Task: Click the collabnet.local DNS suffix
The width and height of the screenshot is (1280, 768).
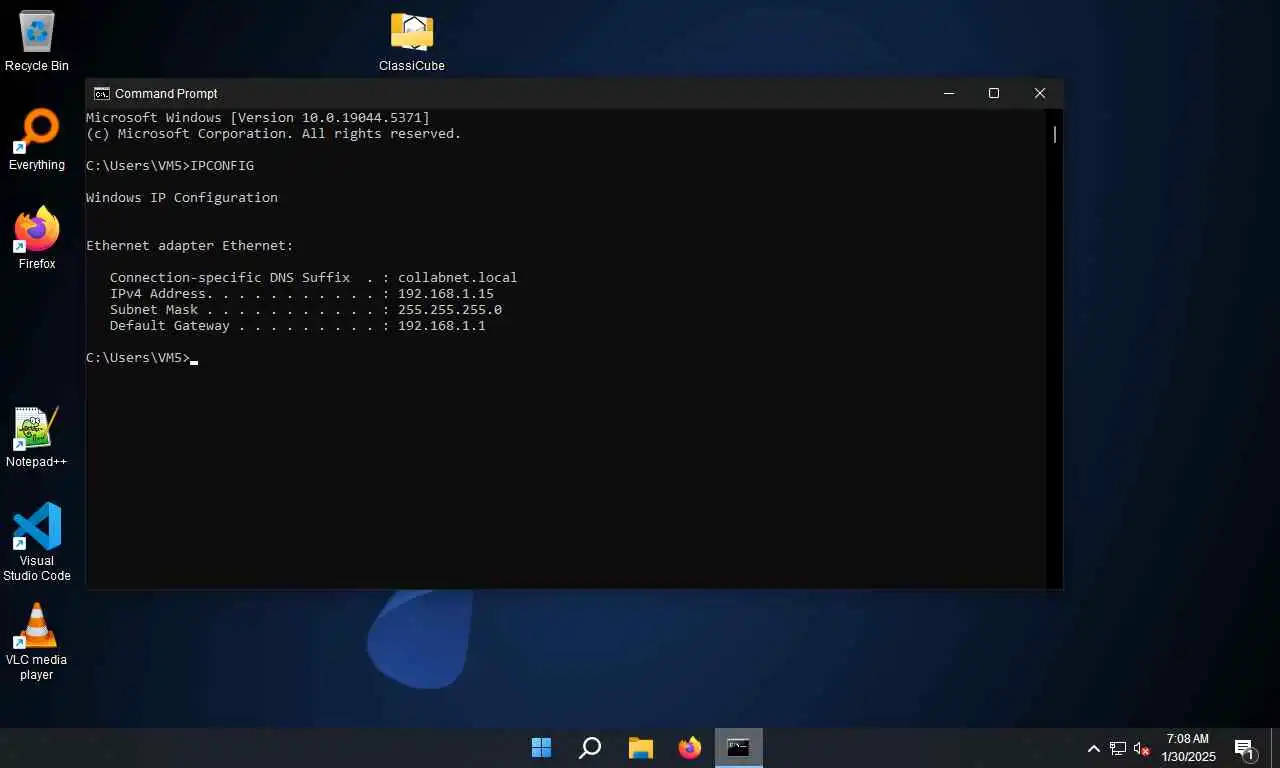Action: tap(458, 278)
